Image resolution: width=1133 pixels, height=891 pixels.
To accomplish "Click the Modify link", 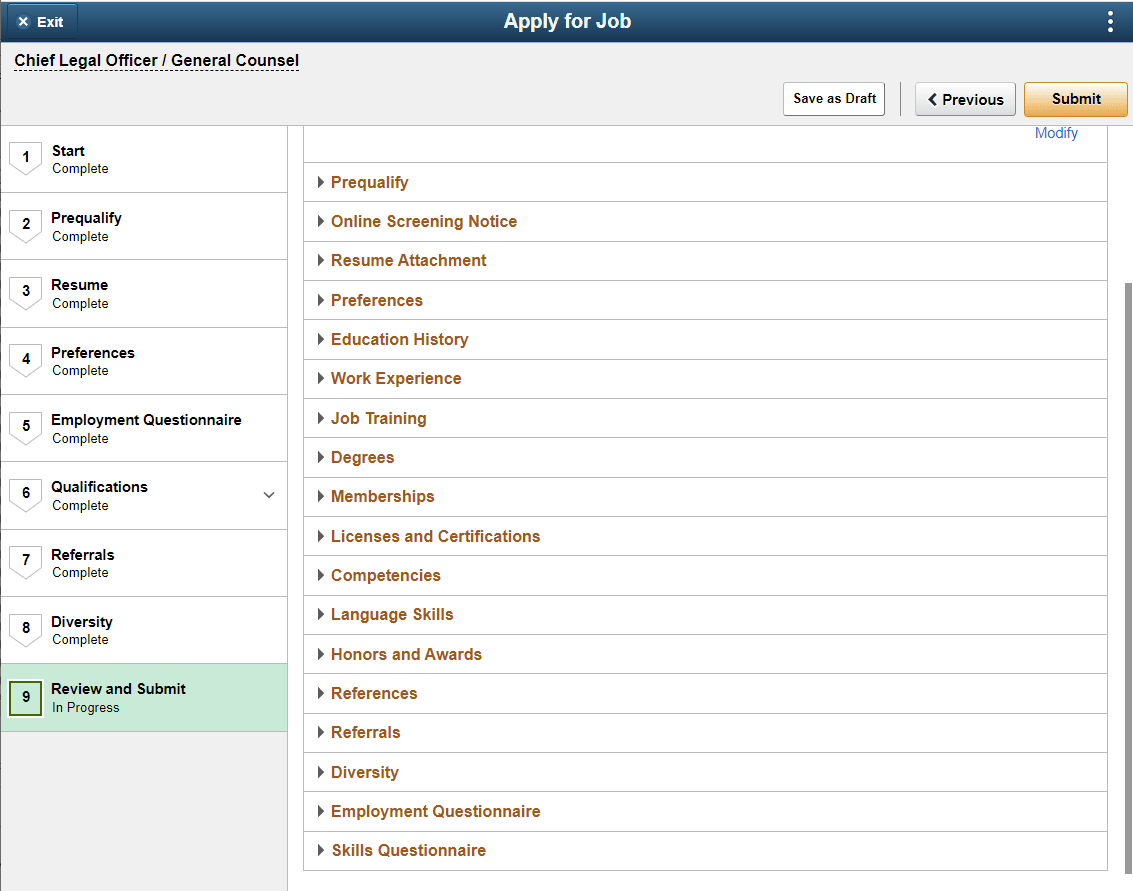I will [1056, 133].
